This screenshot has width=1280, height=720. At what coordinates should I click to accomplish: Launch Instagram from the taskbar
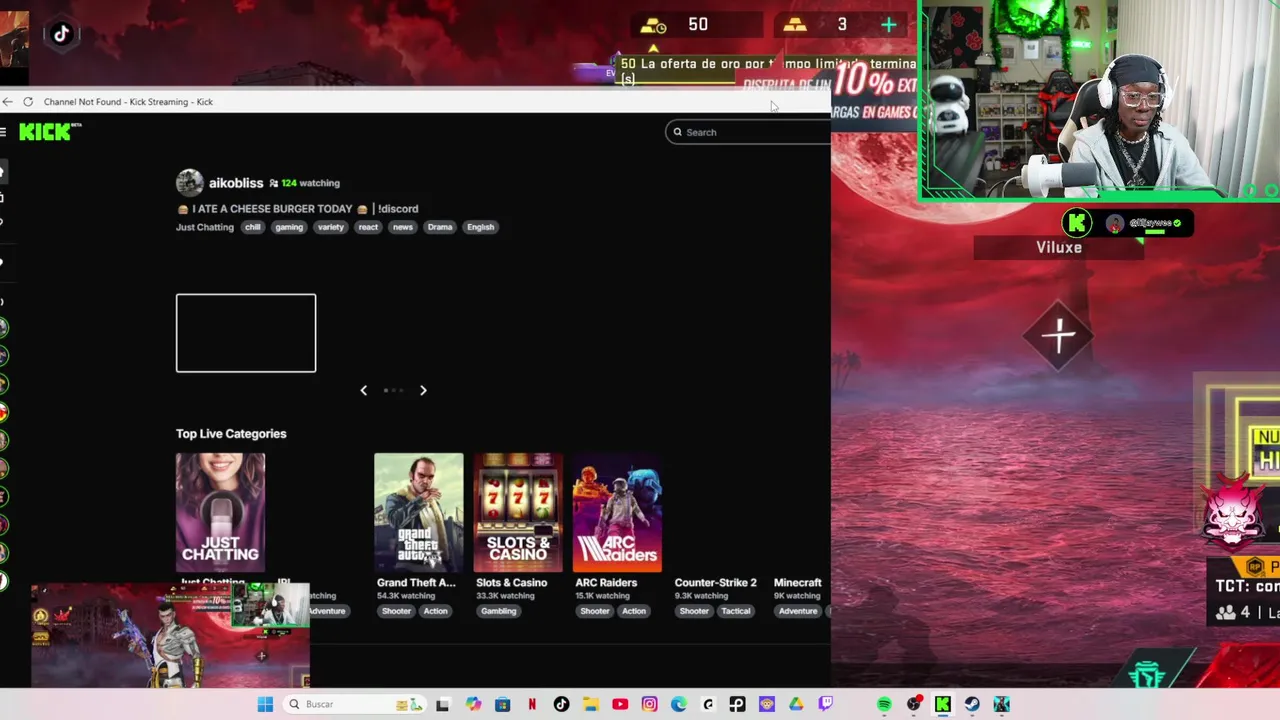point(650,704)
